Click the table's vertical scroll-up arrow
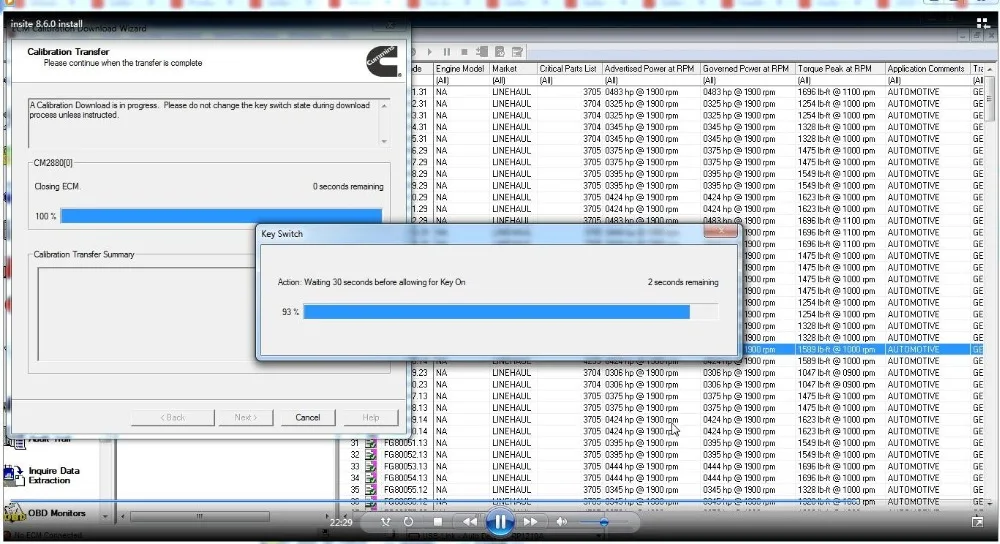This screenshot has height=544, width=1000. pyautogui.click(x=990, y=69)
